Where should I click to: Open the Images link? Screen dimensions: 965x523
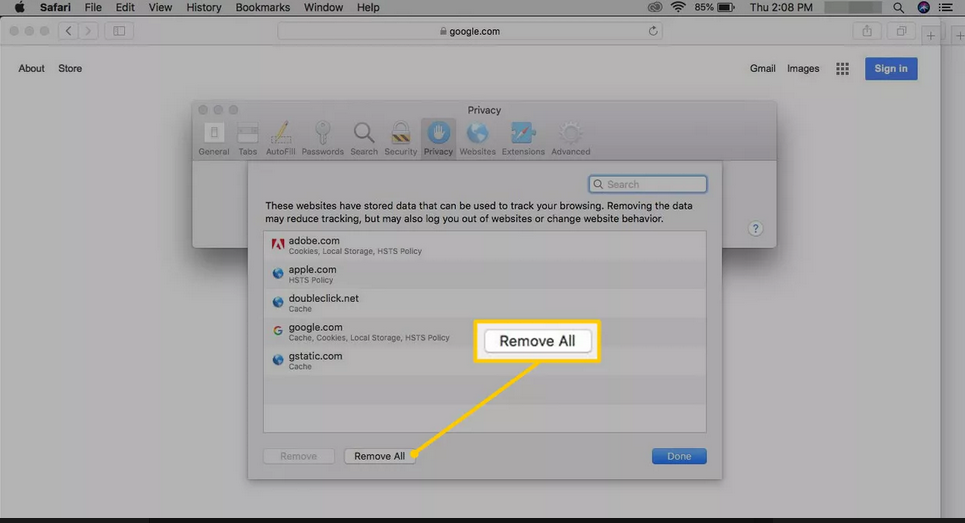(x=803, y=68)
